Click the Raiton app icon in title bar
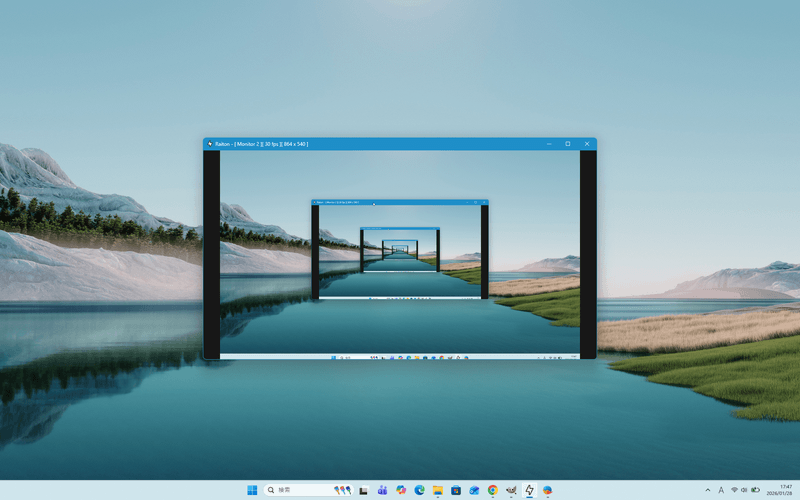 pyautogui.click(x=210, y=144)
